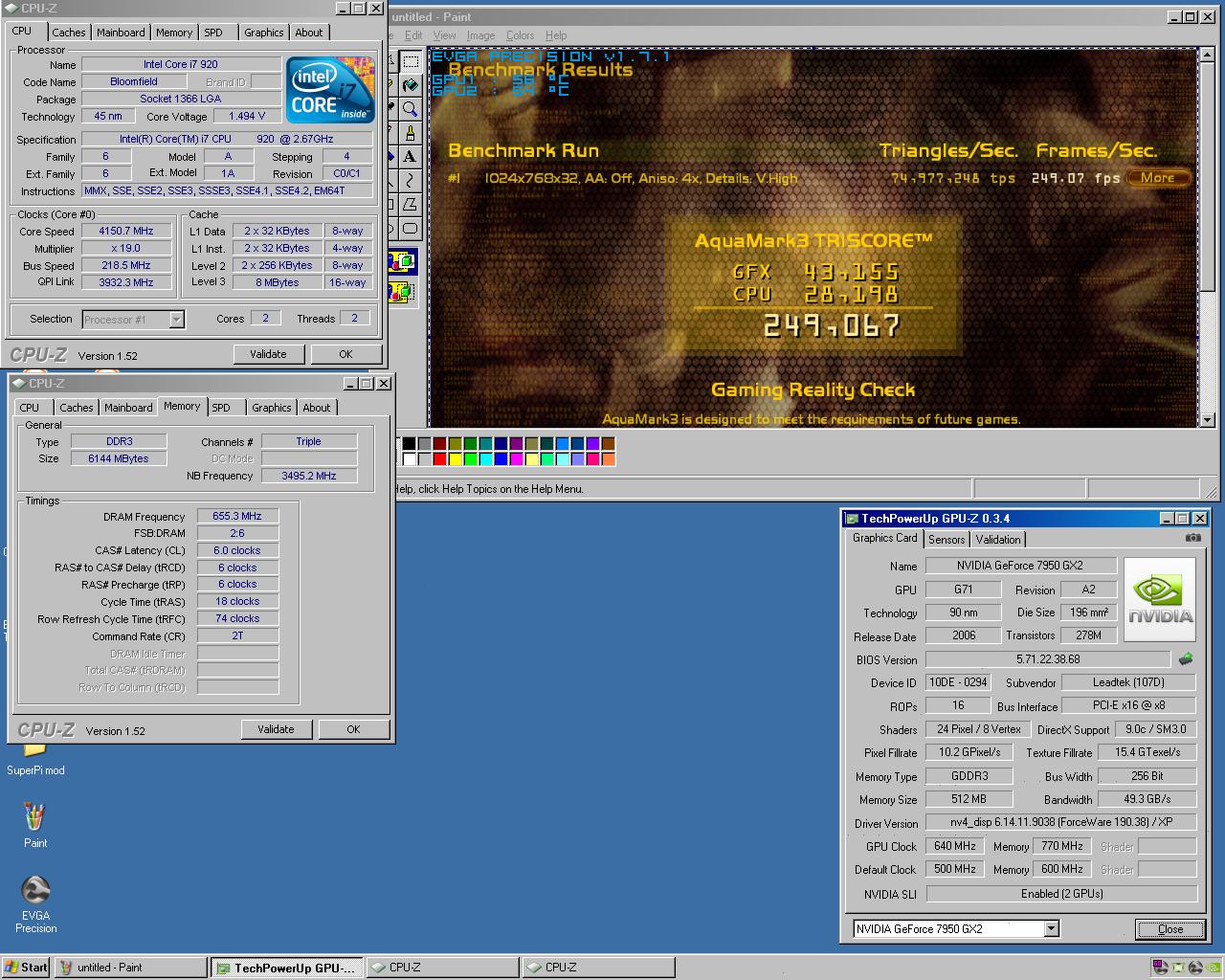The image size is (1225, 980).
Task: Pick the Magnifier tool in Paint
Action: [411, 110]
